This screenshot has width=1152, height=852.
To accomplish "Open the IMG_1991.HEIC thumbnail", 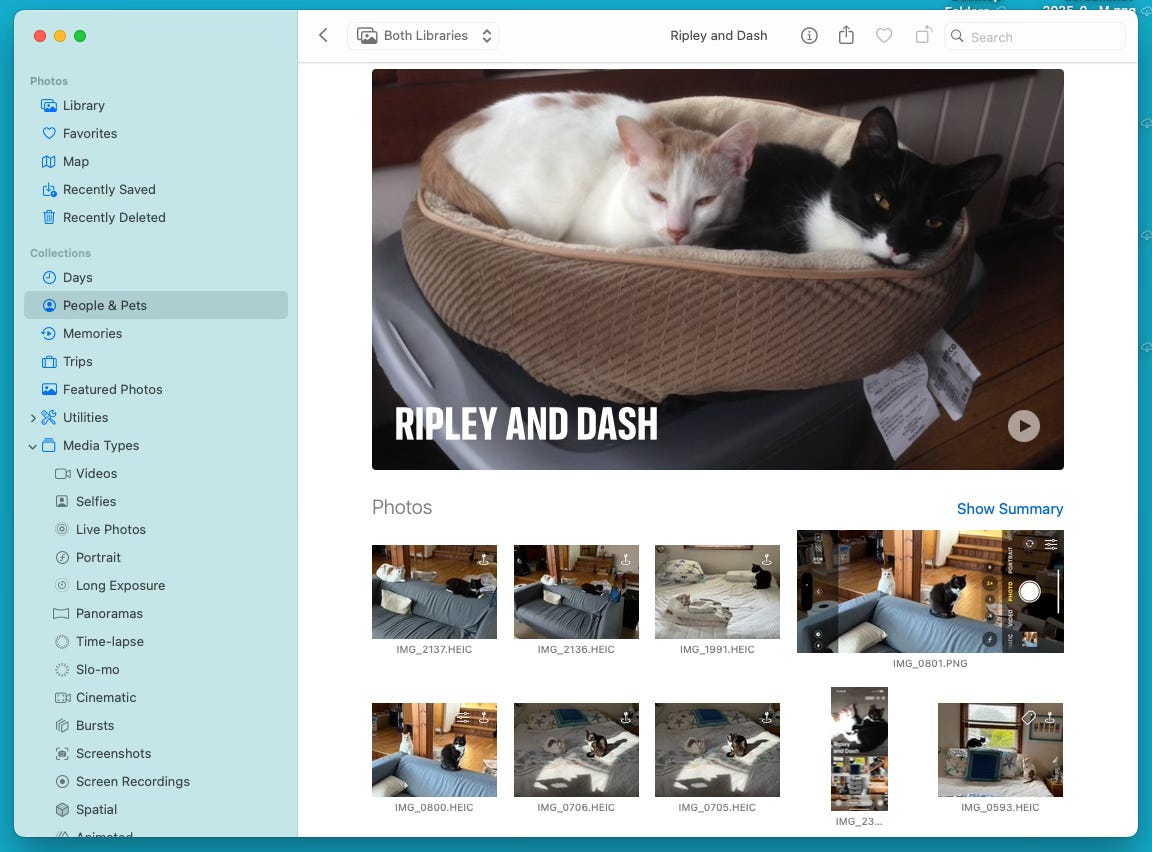I will pyautogui.click(x=717, y=592).
